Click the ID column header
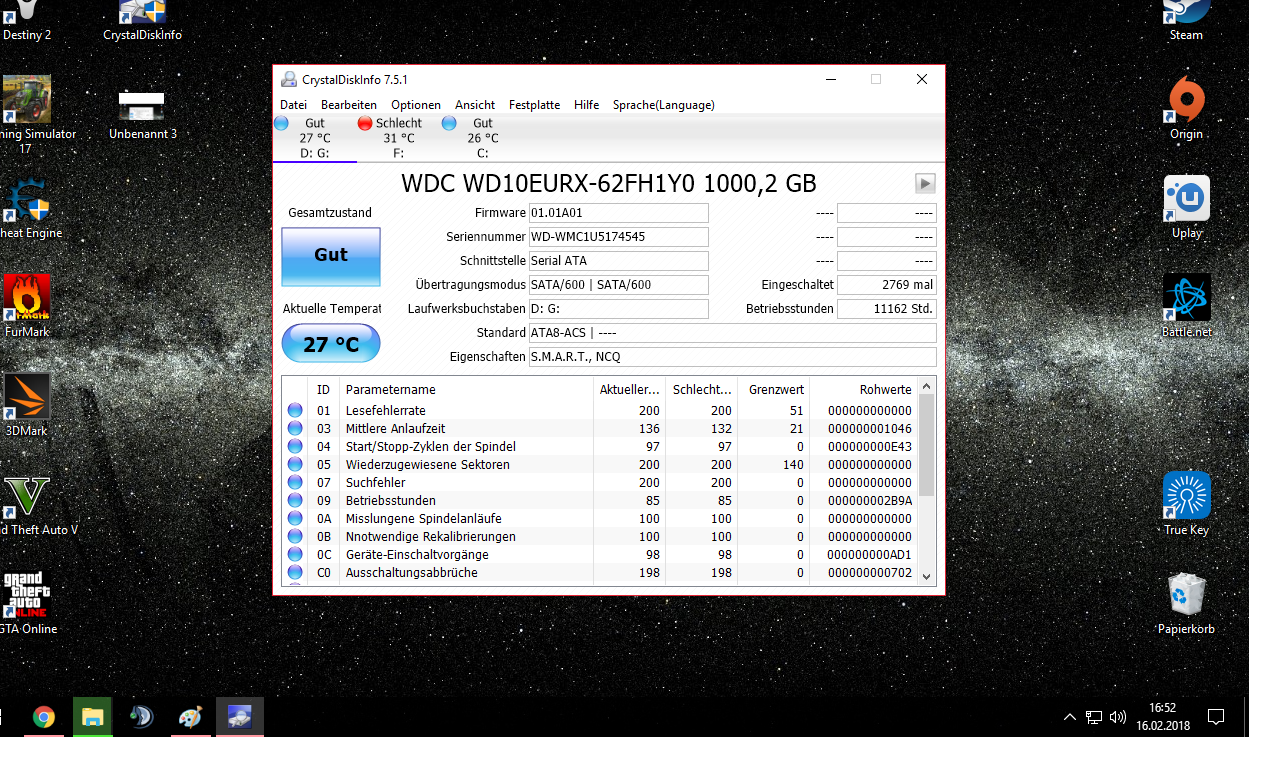 click(x=324, y=390)
